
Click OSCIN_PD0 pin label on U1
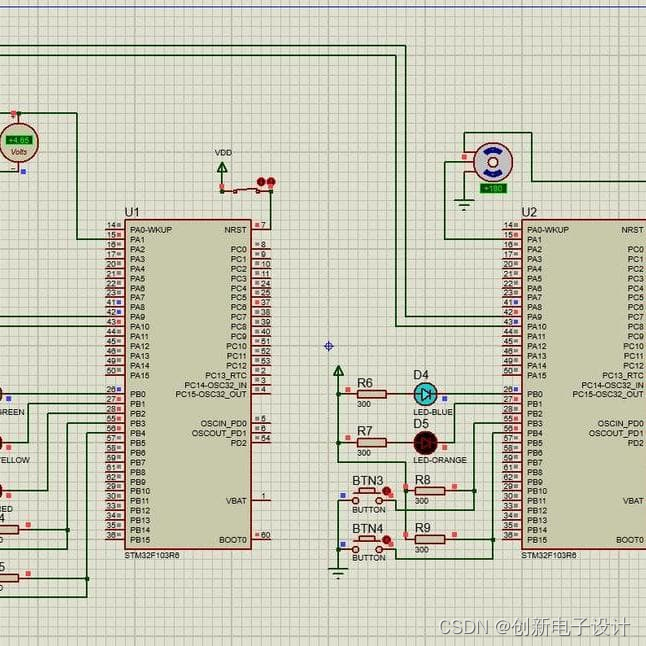coord(223,424)
